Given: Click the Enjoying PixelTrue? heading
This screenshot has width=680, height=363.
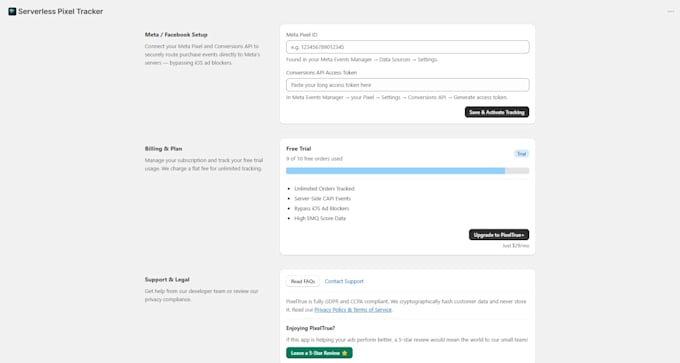Looking at the screenshot, I should coord(311,328).
